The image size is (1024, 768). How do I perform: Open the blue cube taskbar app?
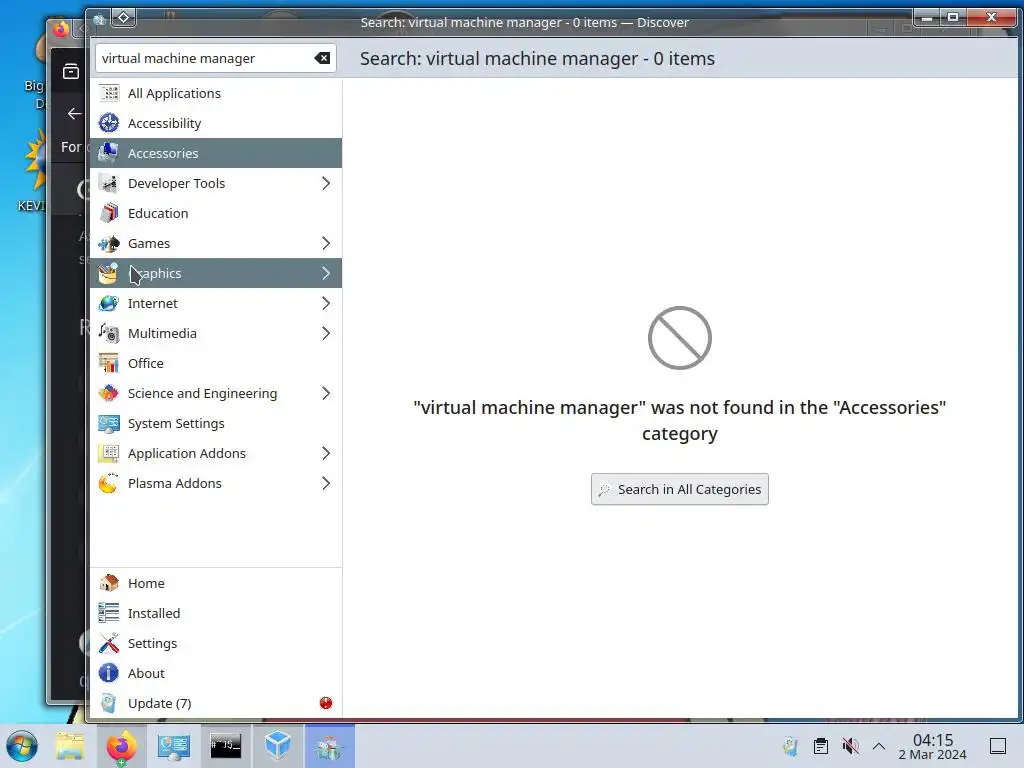point(278,746)
